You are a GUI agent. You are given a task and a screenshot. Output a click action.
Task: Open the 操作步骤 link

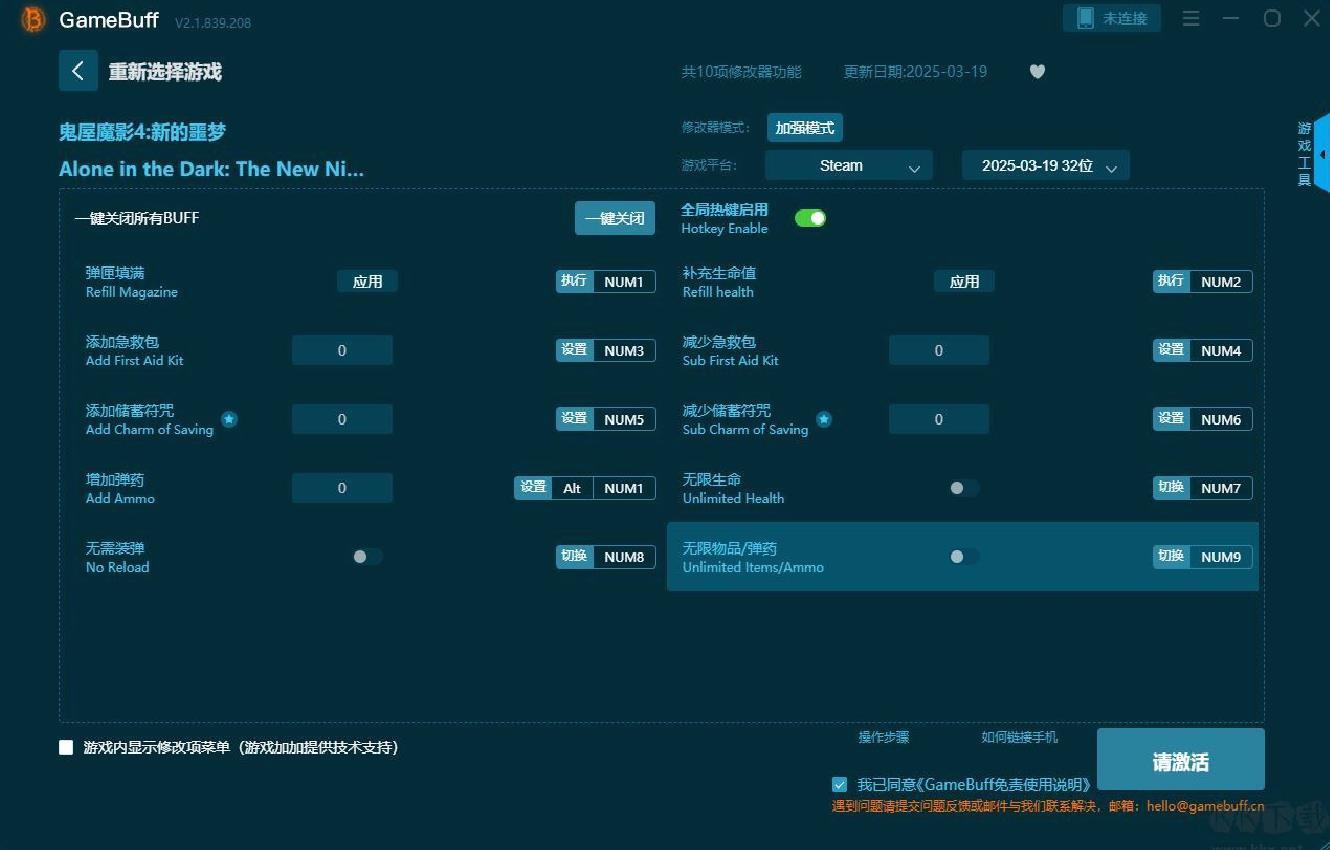884,737
